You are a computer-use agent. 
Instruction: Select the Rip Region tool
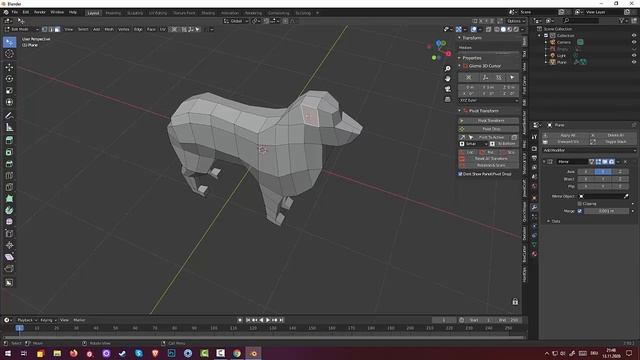click(x=9, y=269)
